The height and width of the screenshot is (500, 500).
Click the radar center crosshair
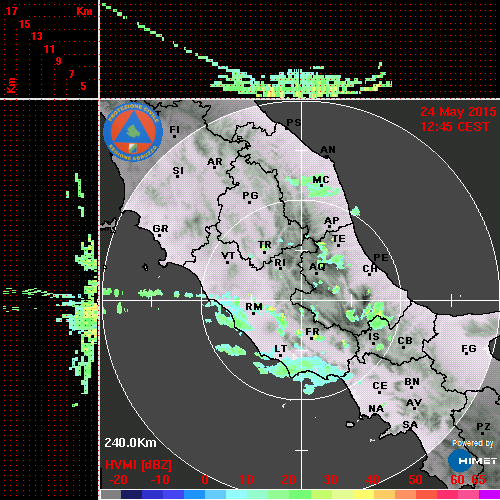[302, 300]
